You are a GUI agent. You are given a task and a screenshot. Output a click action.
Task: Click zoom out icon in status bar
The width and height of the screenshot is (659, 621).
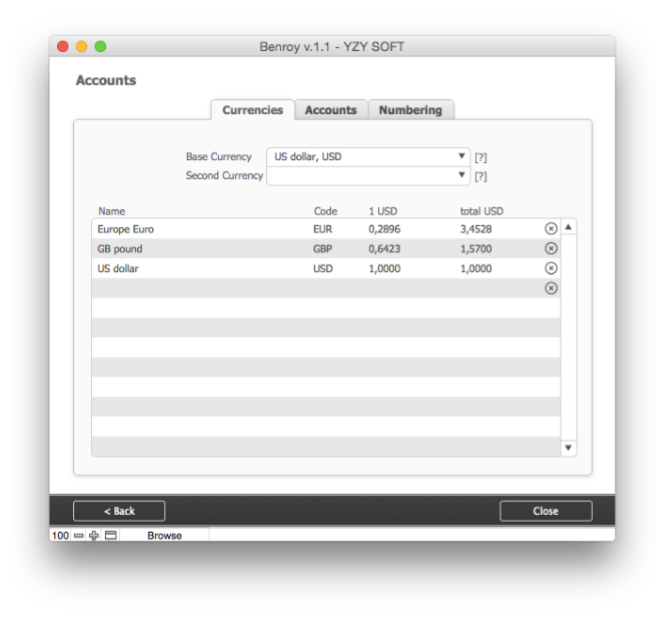79,536
